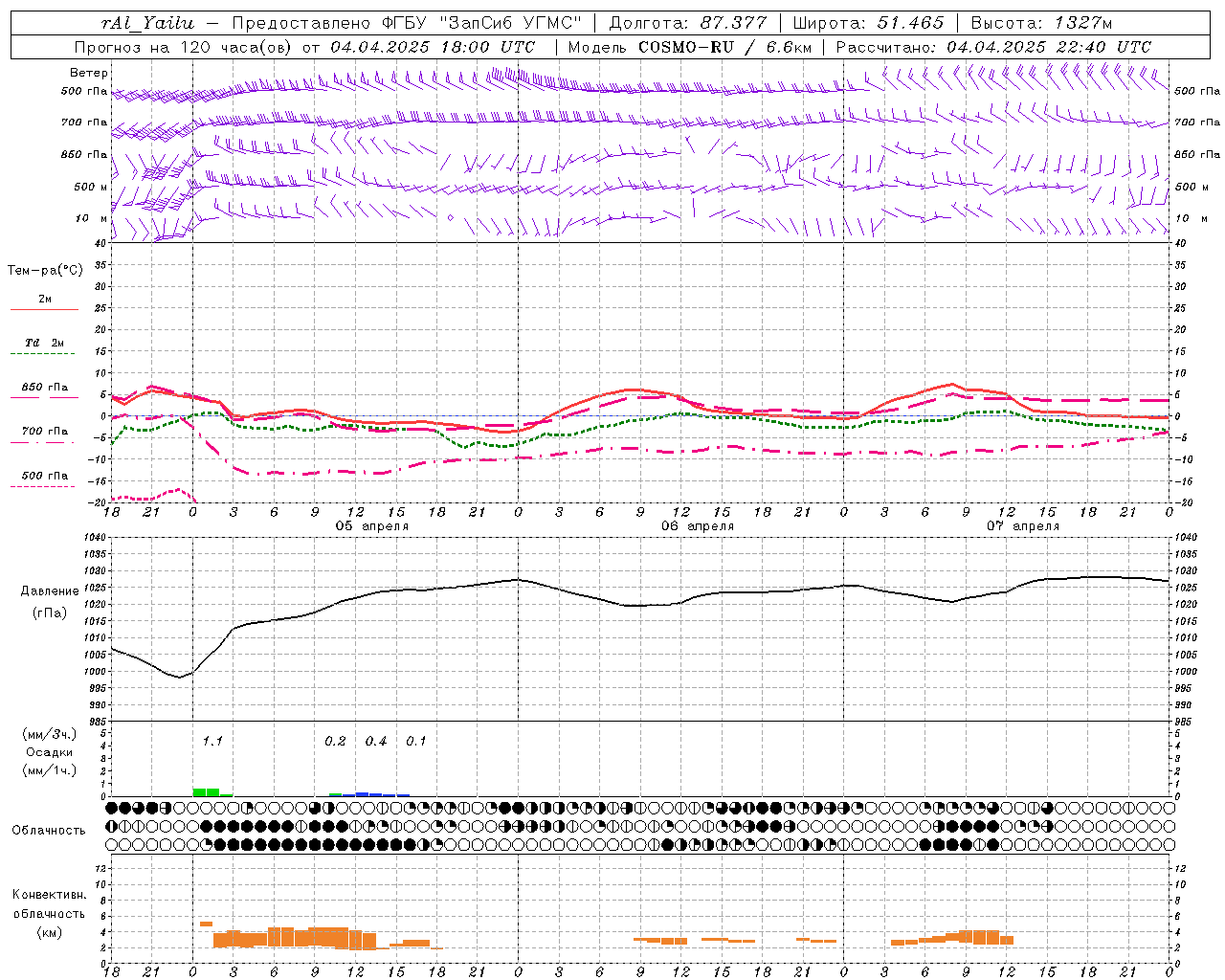Click the Ветер panel label
This screenshot has width=1225, height=980.
89,73
